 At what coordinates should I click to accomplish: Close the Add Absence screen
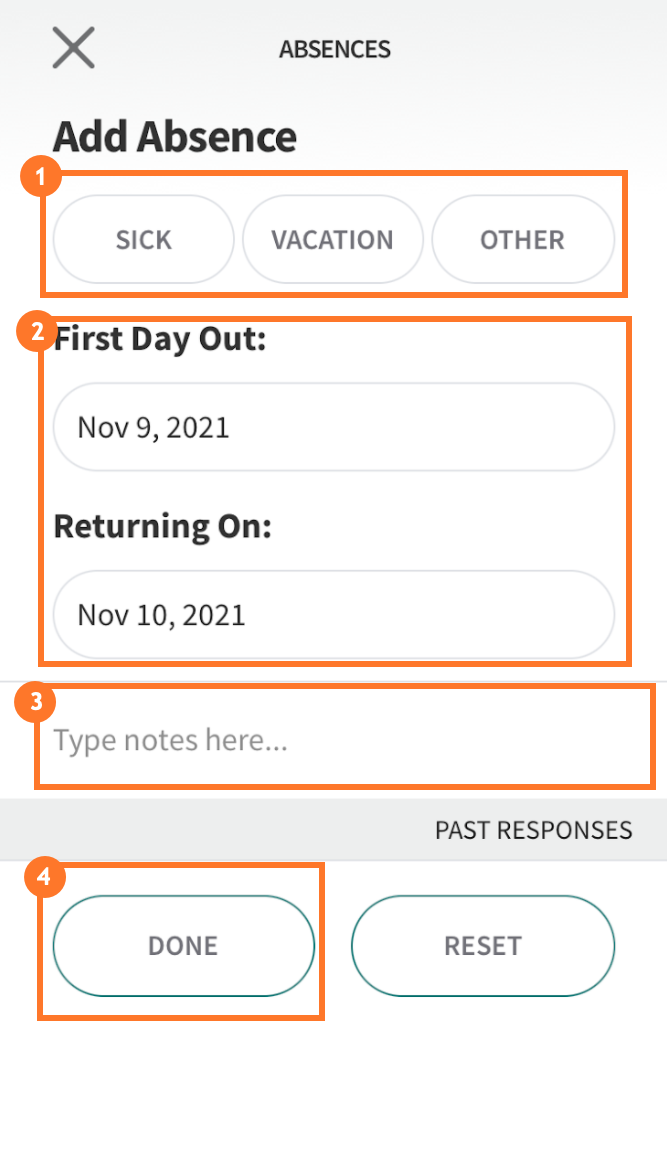(x=72, y=47)
